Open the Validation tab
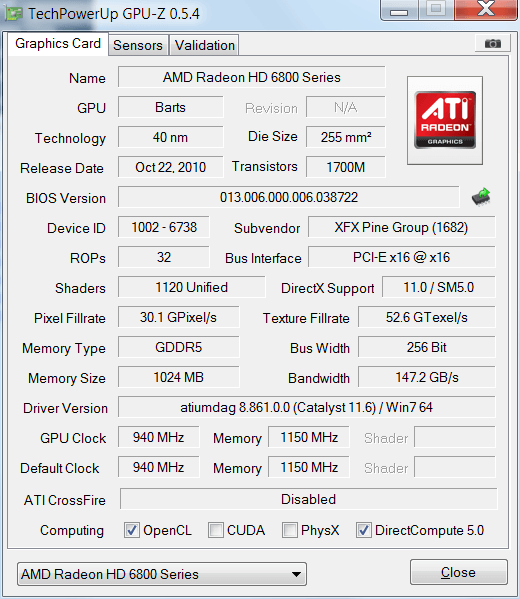This screenshot has width=520, height=599. 204,45
